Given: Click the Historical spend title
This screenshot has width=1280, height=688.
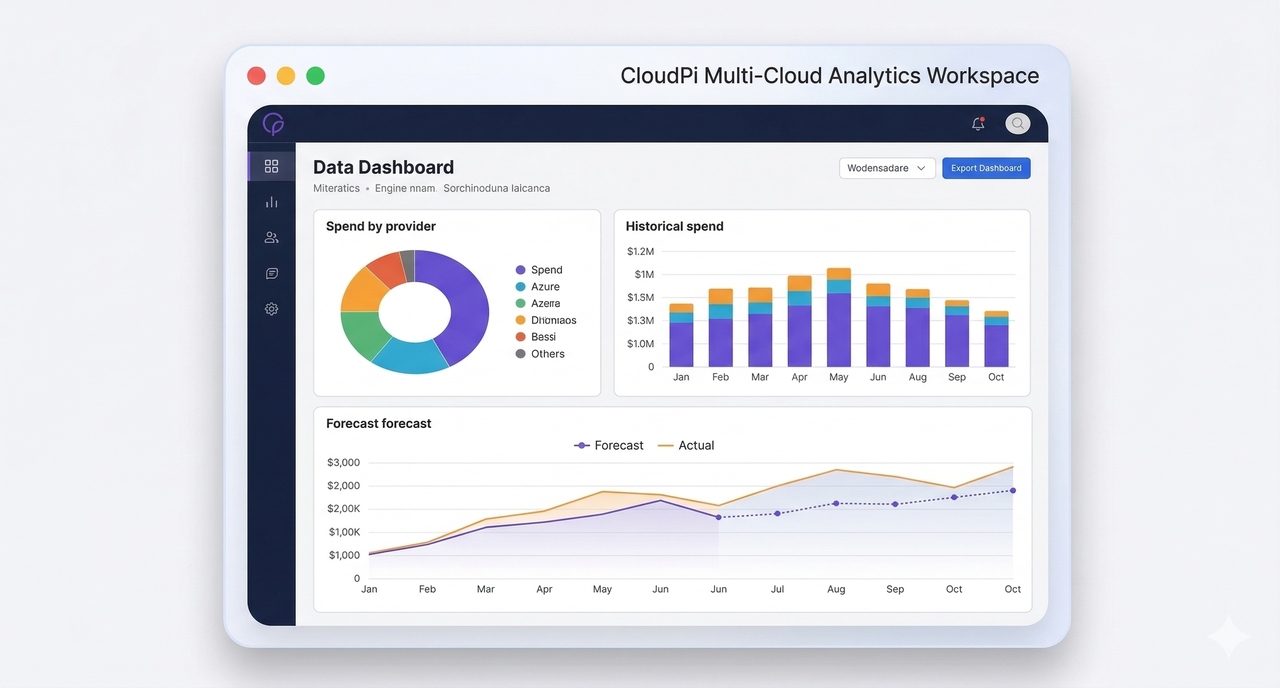Looking at the screenshot, I should pos(675,226).
